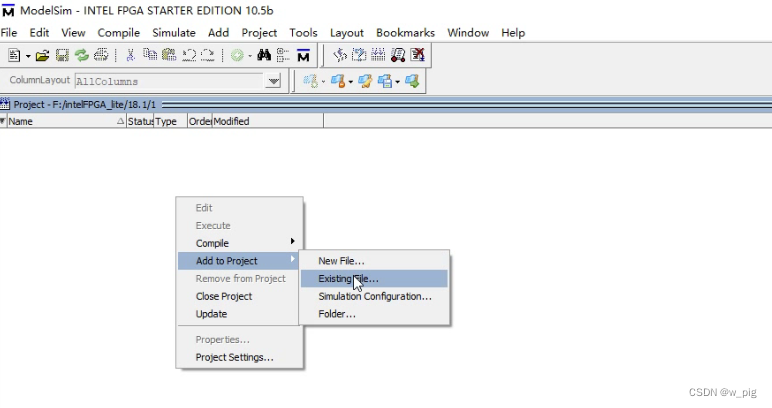Click the Compile All icon
Image resolution: width=772 pixels, height=408 pixels.
(359, 55)
